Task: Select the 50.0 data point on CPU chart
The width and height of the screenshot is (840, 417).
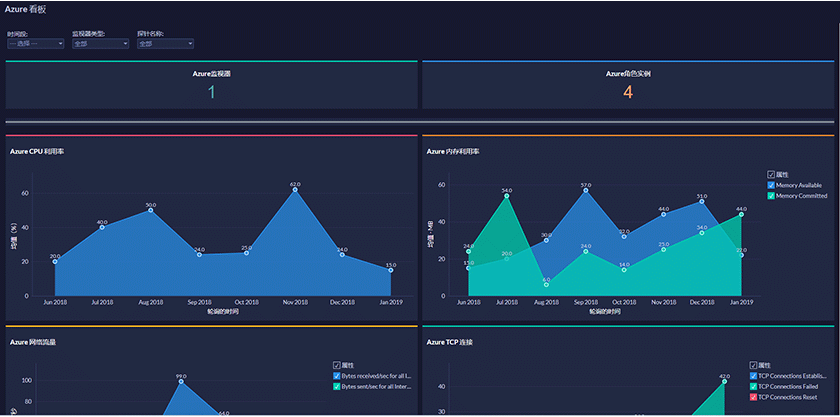Action: tap(151, 210)
